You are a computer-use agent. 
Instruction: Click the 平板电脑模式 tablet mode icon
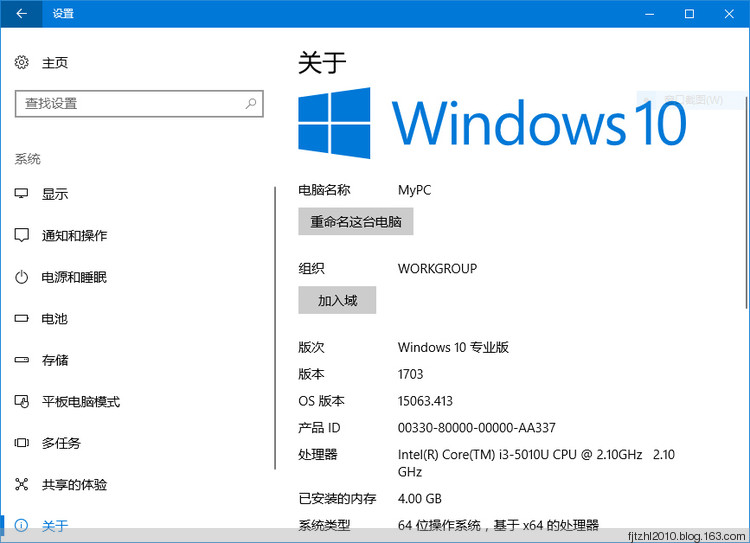(22, 402)
